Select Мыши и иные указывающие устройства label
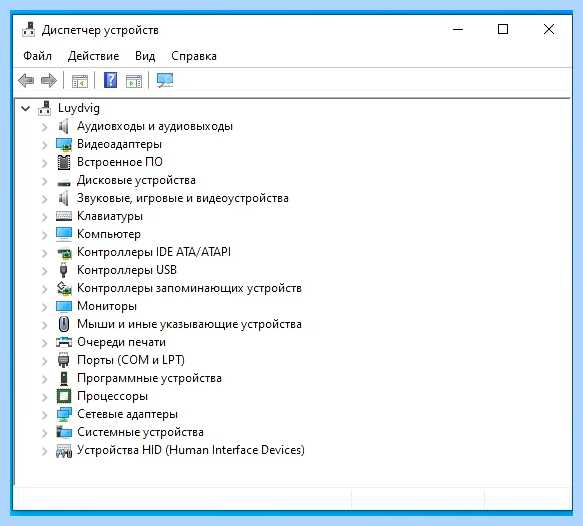 coord(189,324)
